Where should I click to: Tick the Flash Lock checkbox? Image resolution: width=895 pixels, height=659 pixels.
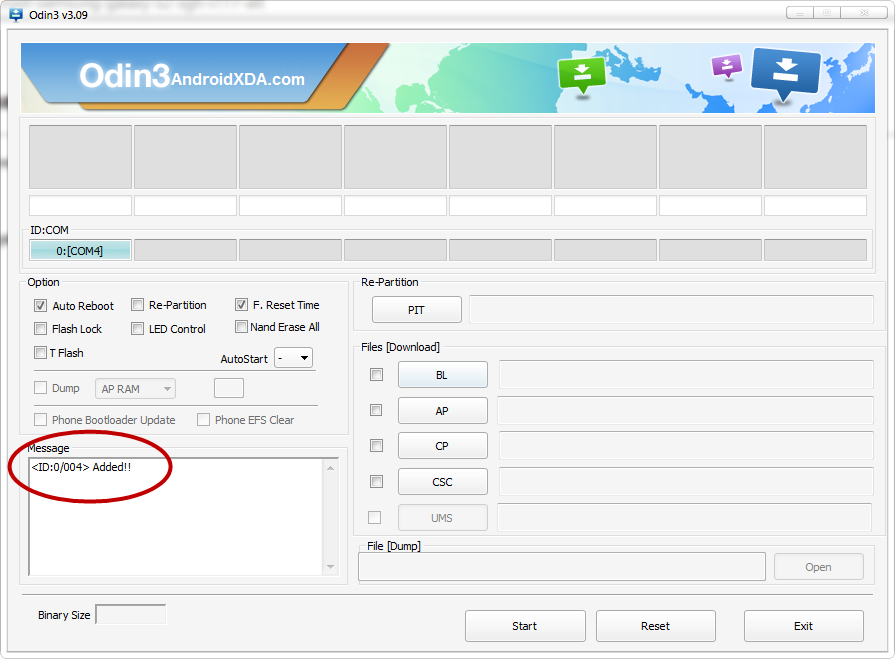41,329
